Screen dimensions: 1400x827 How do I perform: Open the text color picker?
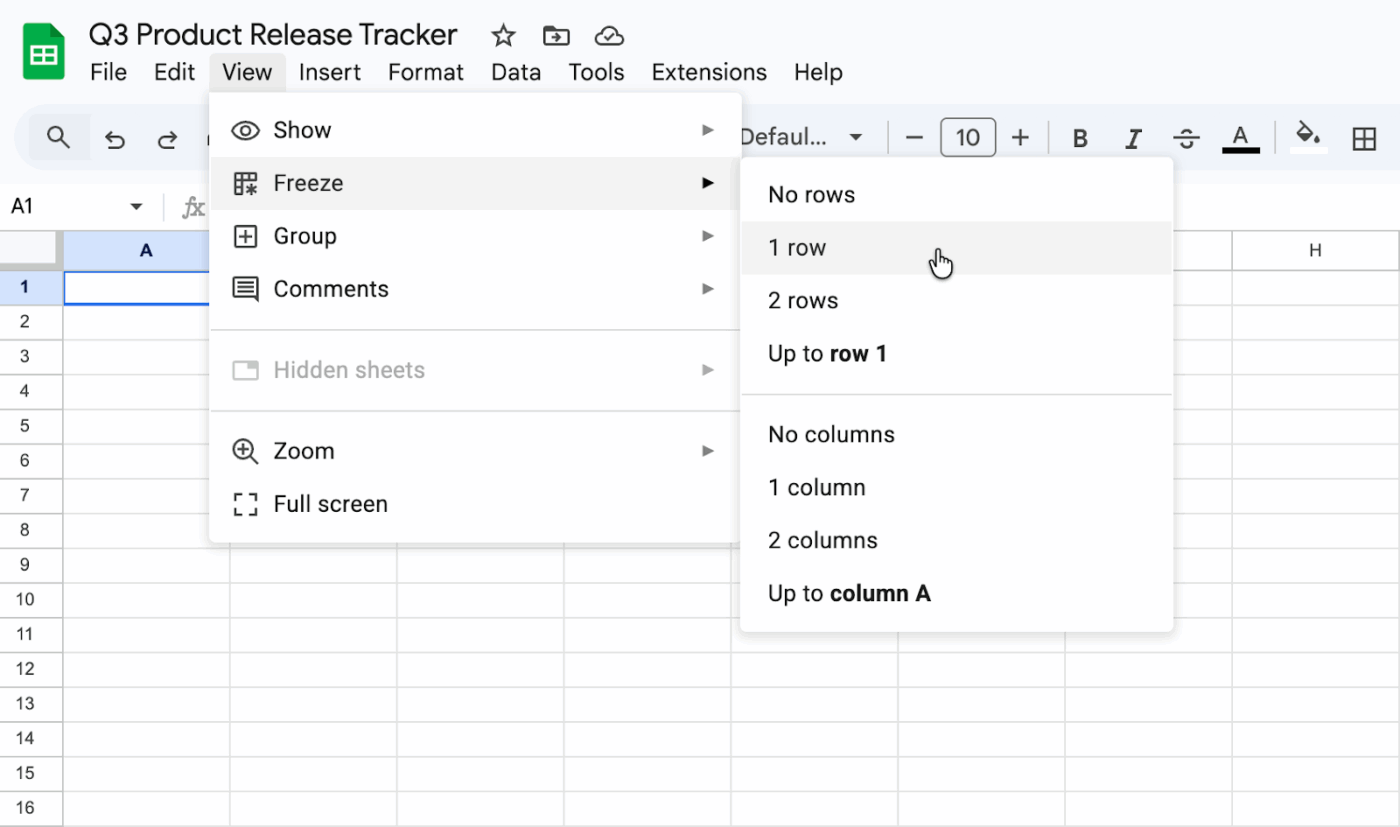pos(1240,137)
